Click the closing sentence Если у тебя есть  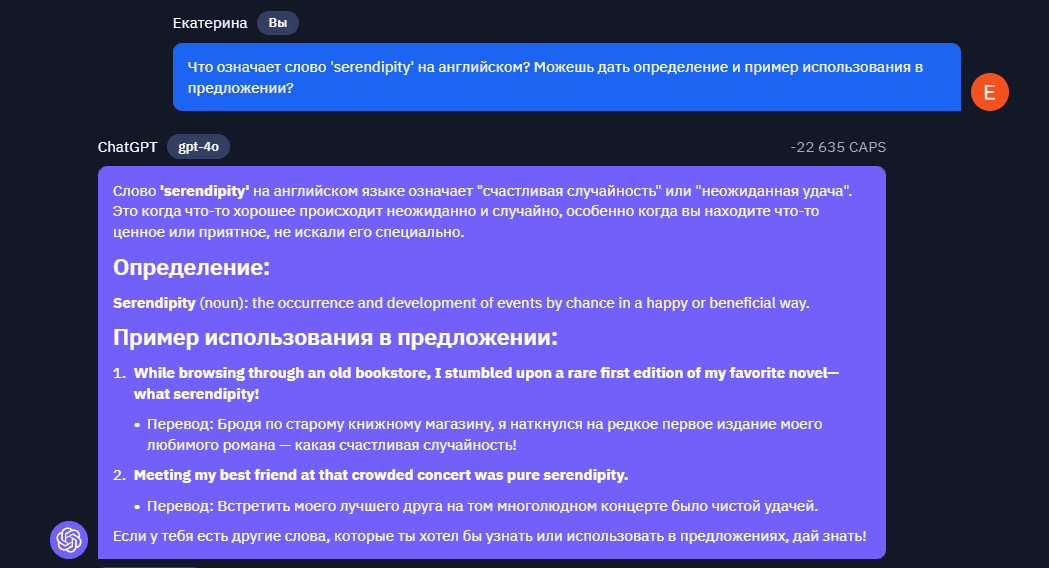(x=490, y=536)
